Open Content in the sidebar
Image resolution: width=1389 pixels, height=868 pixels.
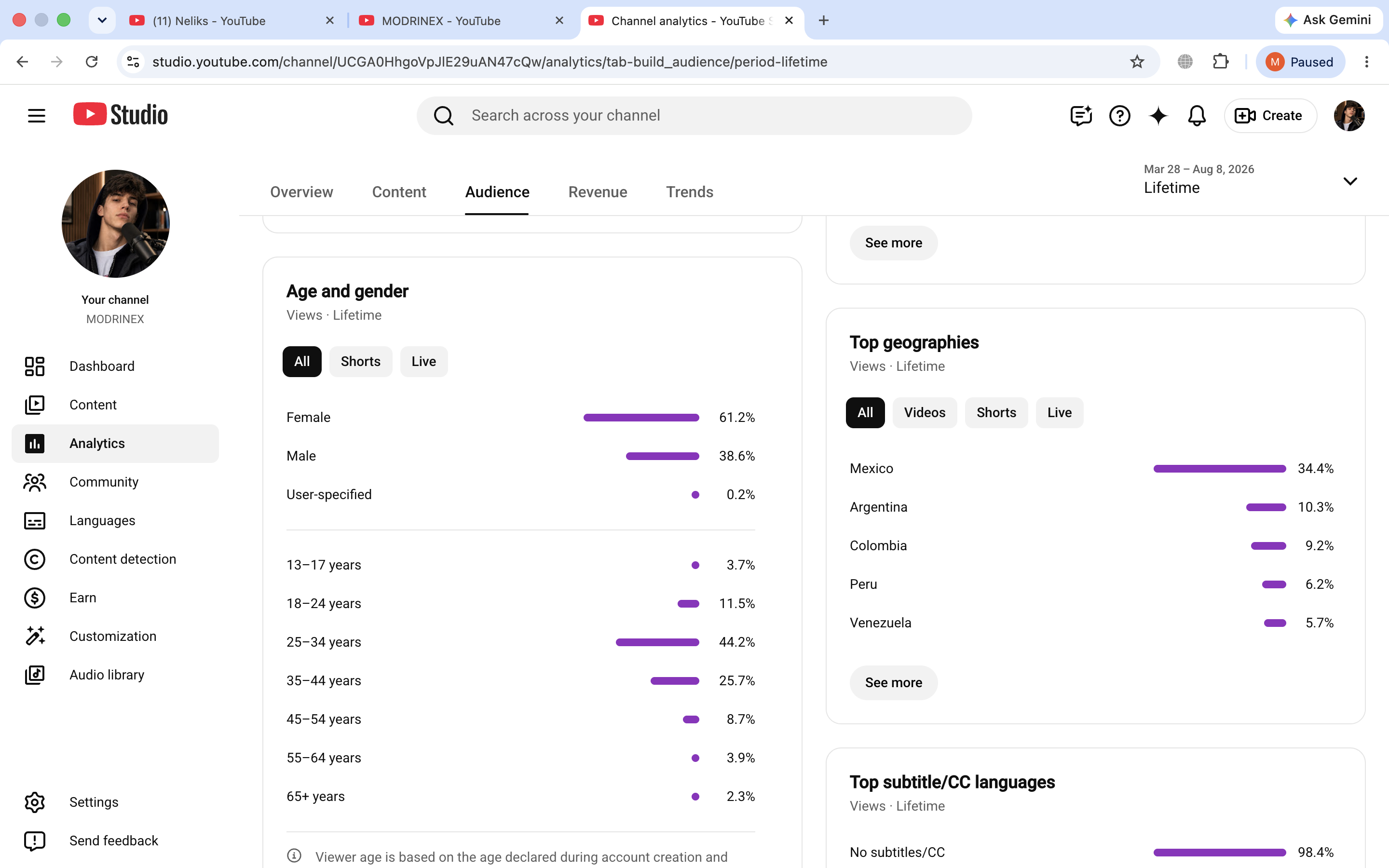(x=115, y=405)
